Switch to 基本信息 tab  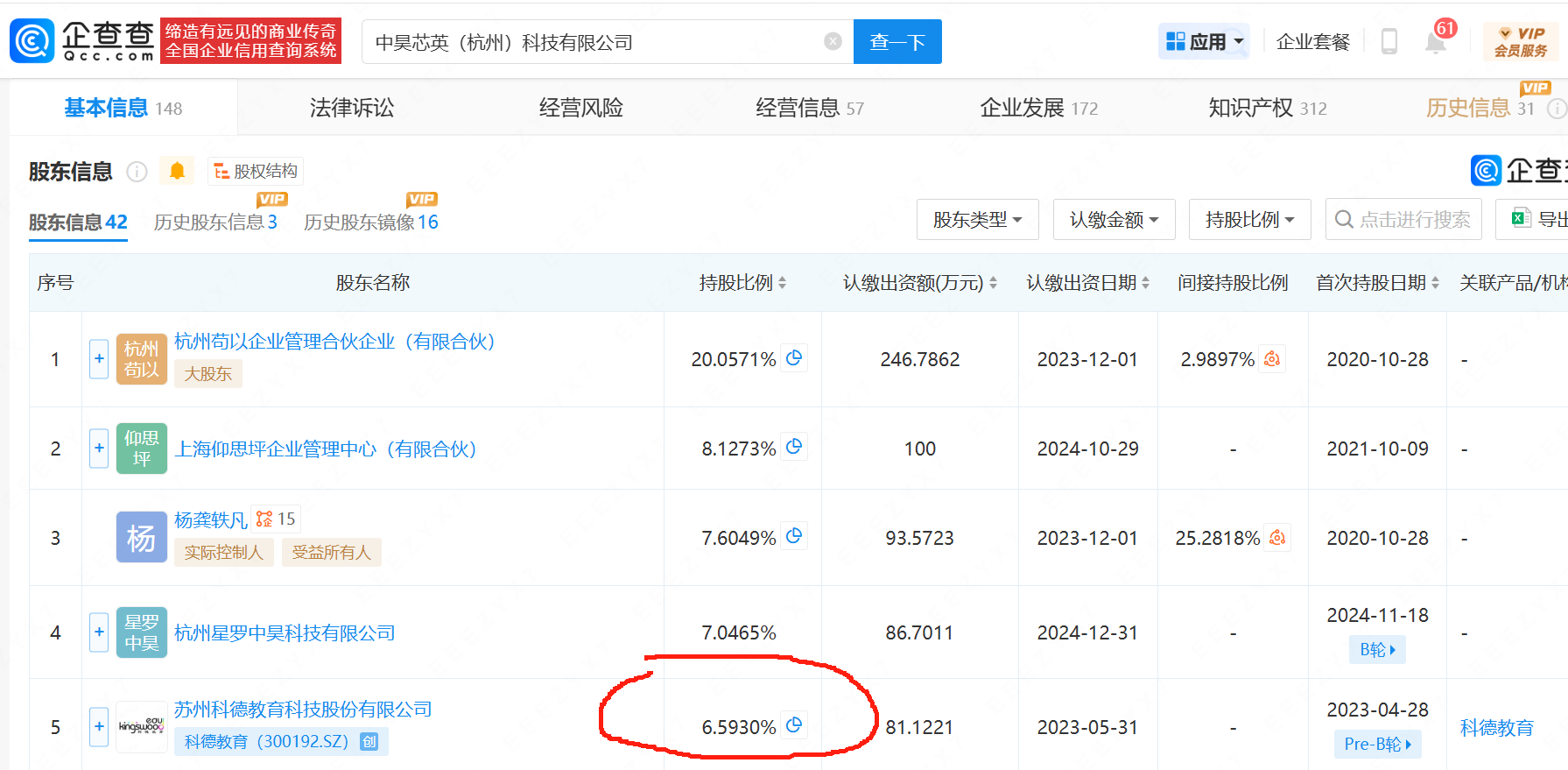tap(123, 108)
